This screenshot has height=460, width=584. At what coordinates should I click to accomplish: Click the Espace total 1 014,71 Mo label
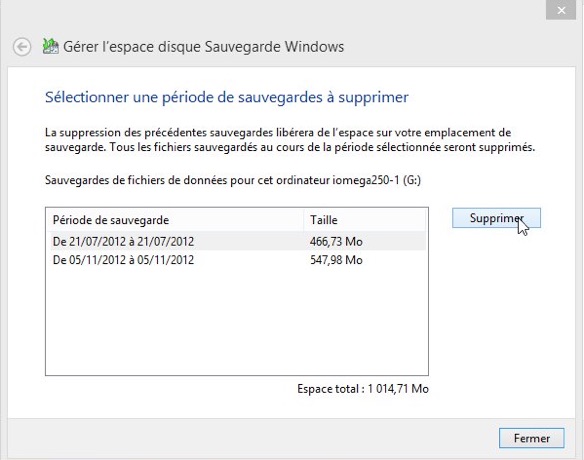coord(363,389)
